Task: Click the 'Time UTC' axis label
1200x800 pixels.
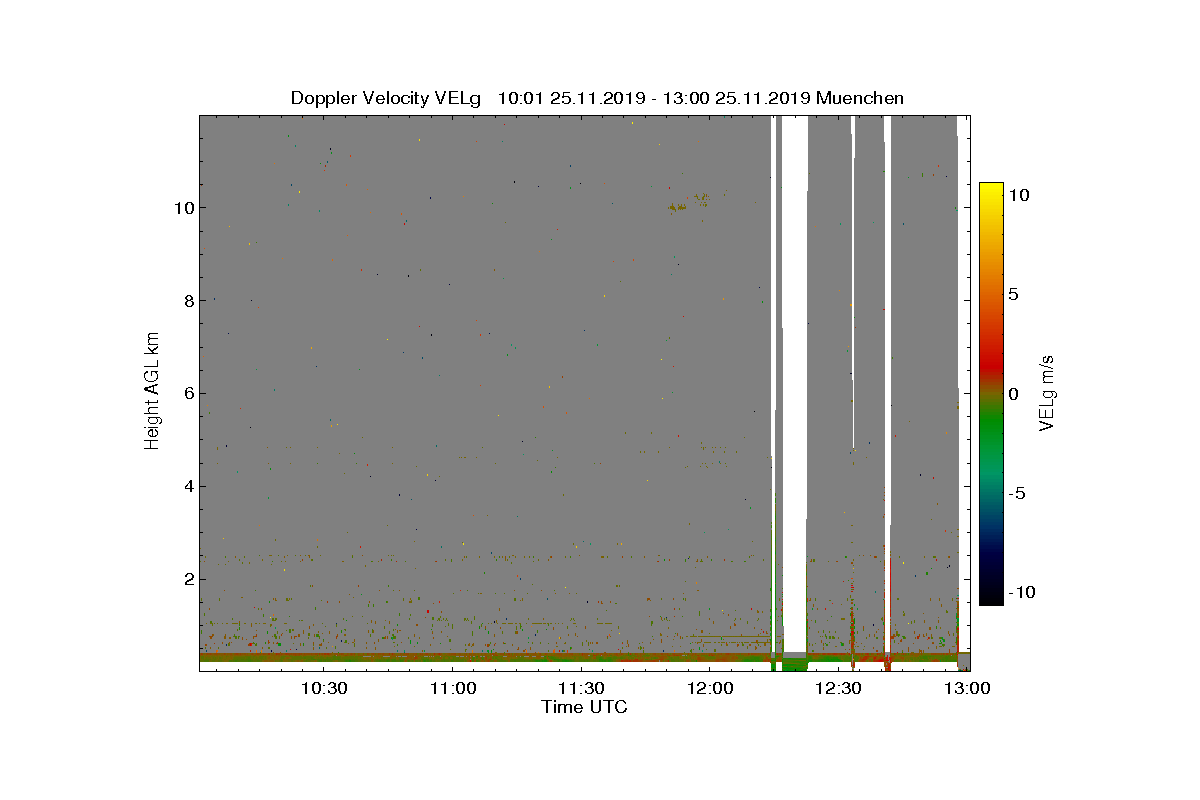Action: (x=584, y=707)
